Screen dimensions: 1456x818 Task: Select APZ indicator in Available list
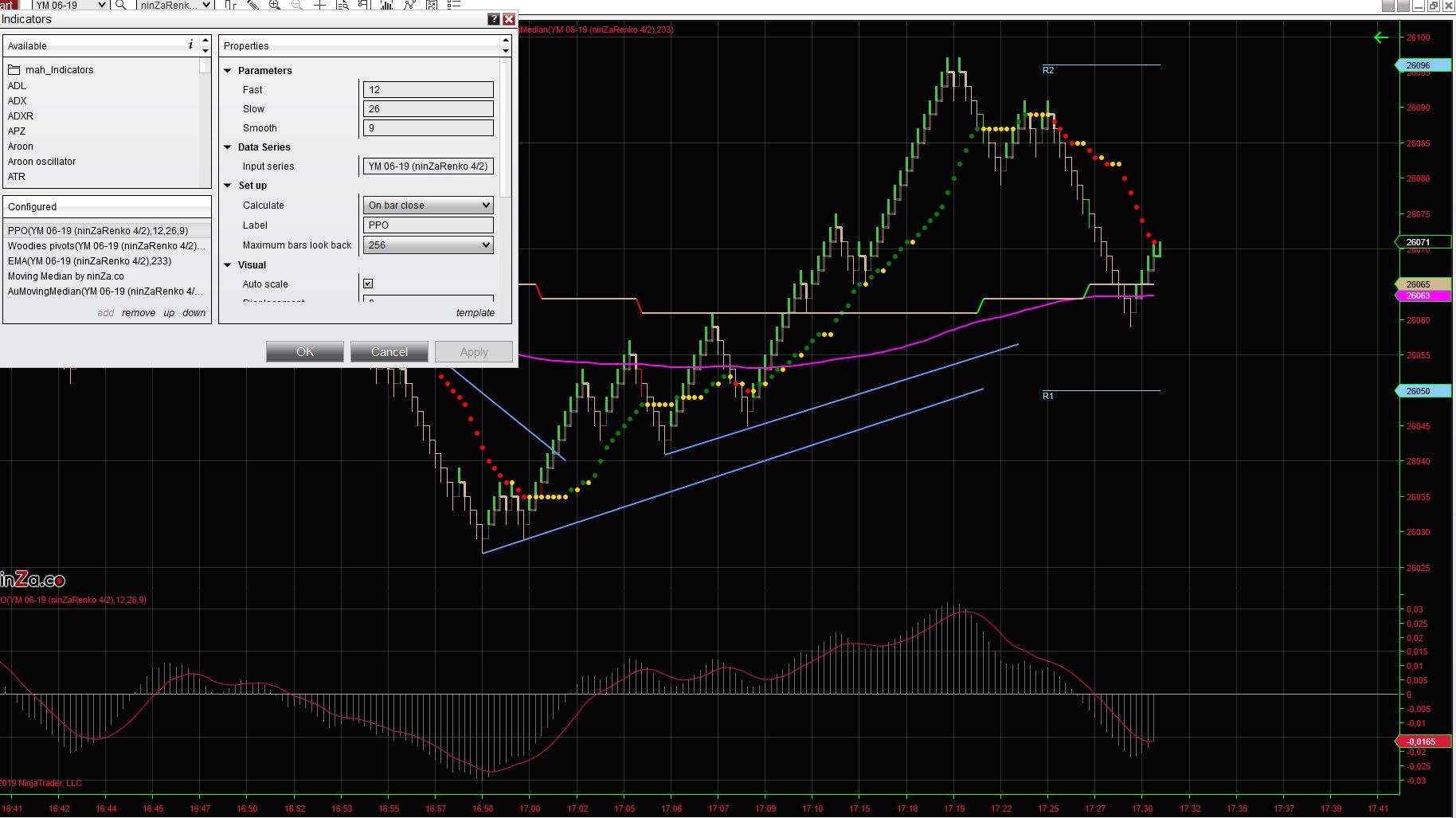[x=17, y=131]
